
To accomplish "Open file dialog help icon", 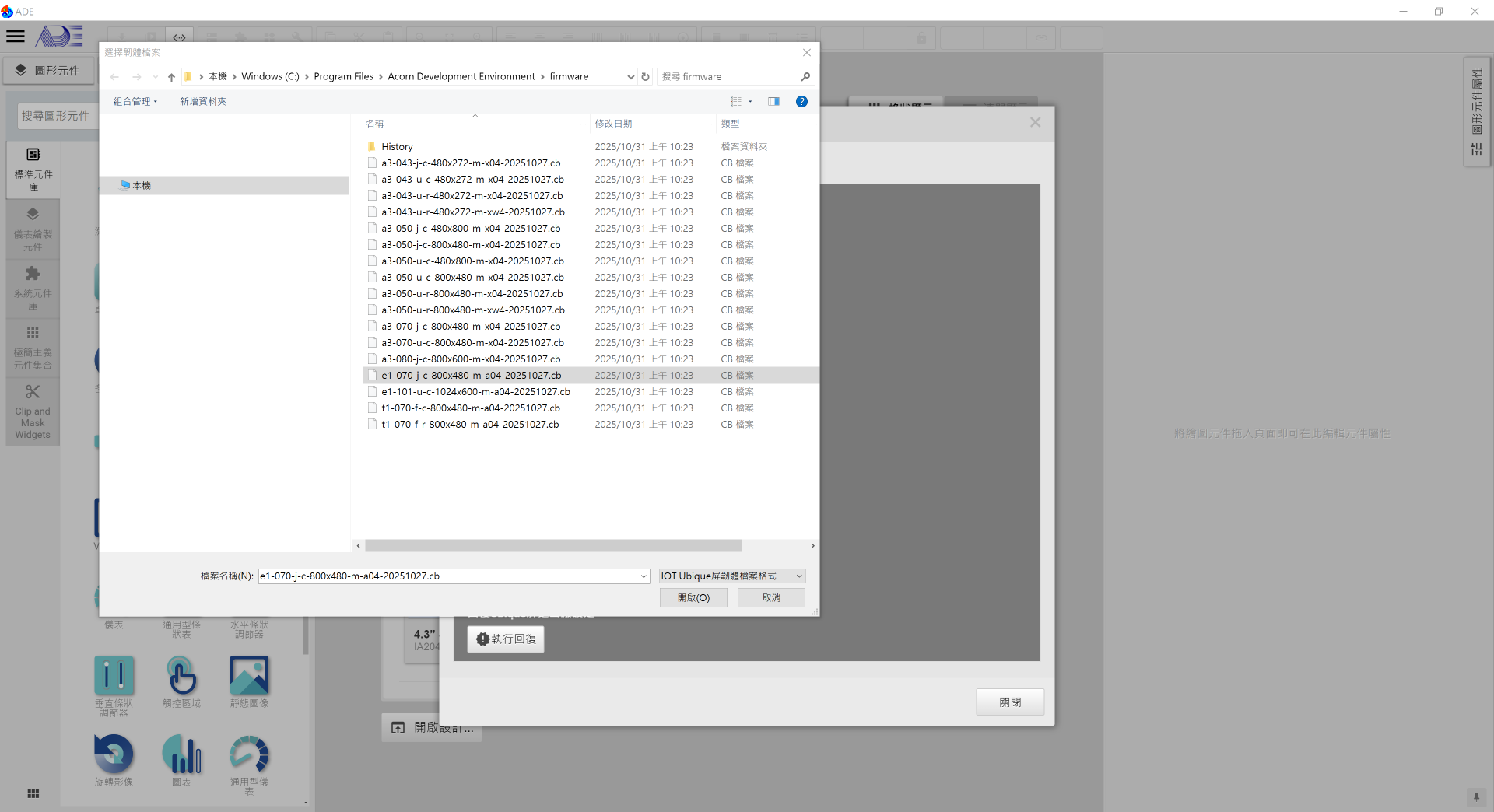I will [801, 102].
